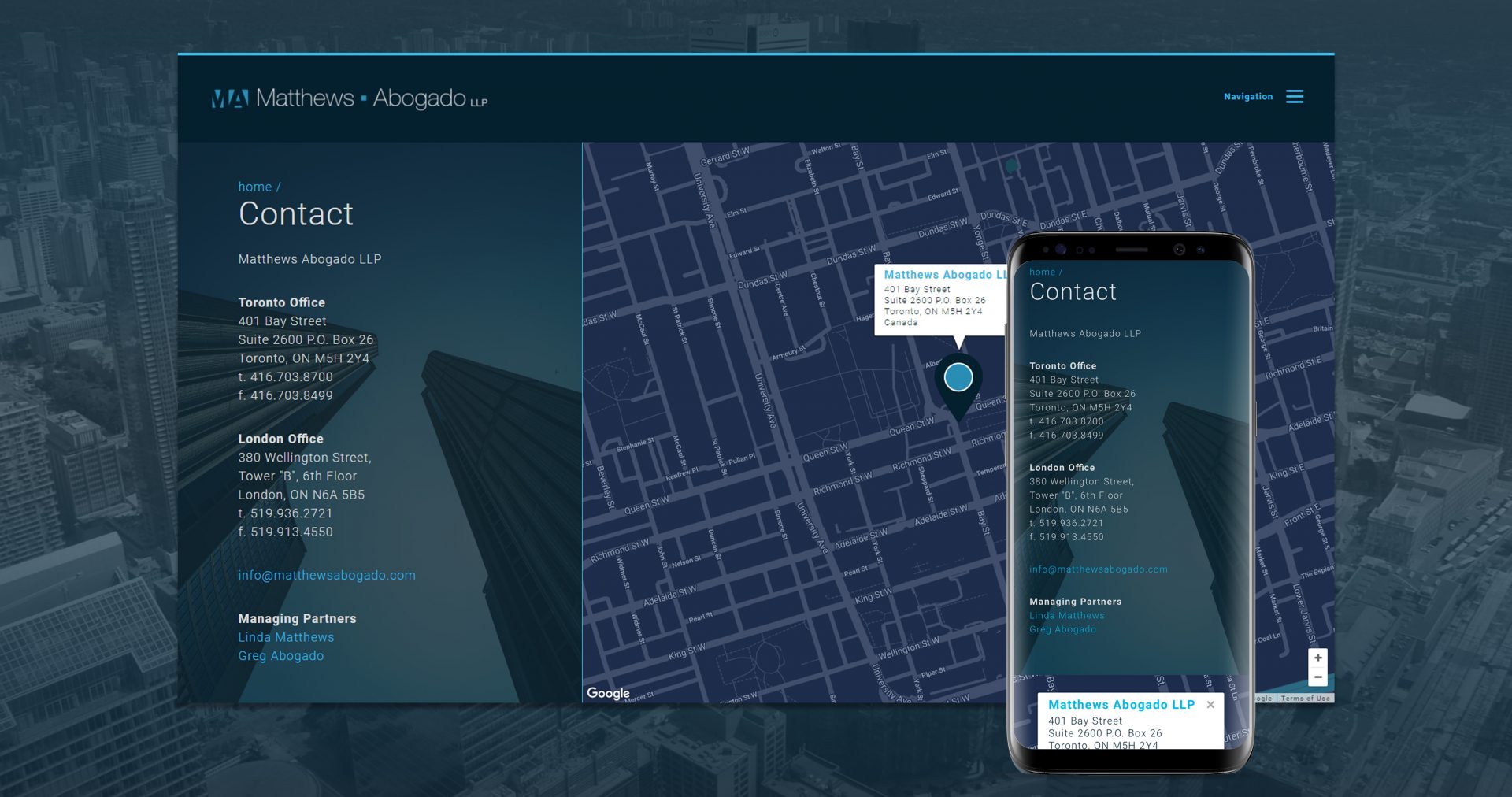Click the Toronto Office heading
Viewport: 1512px width, 797px height.
click(281, 302)
